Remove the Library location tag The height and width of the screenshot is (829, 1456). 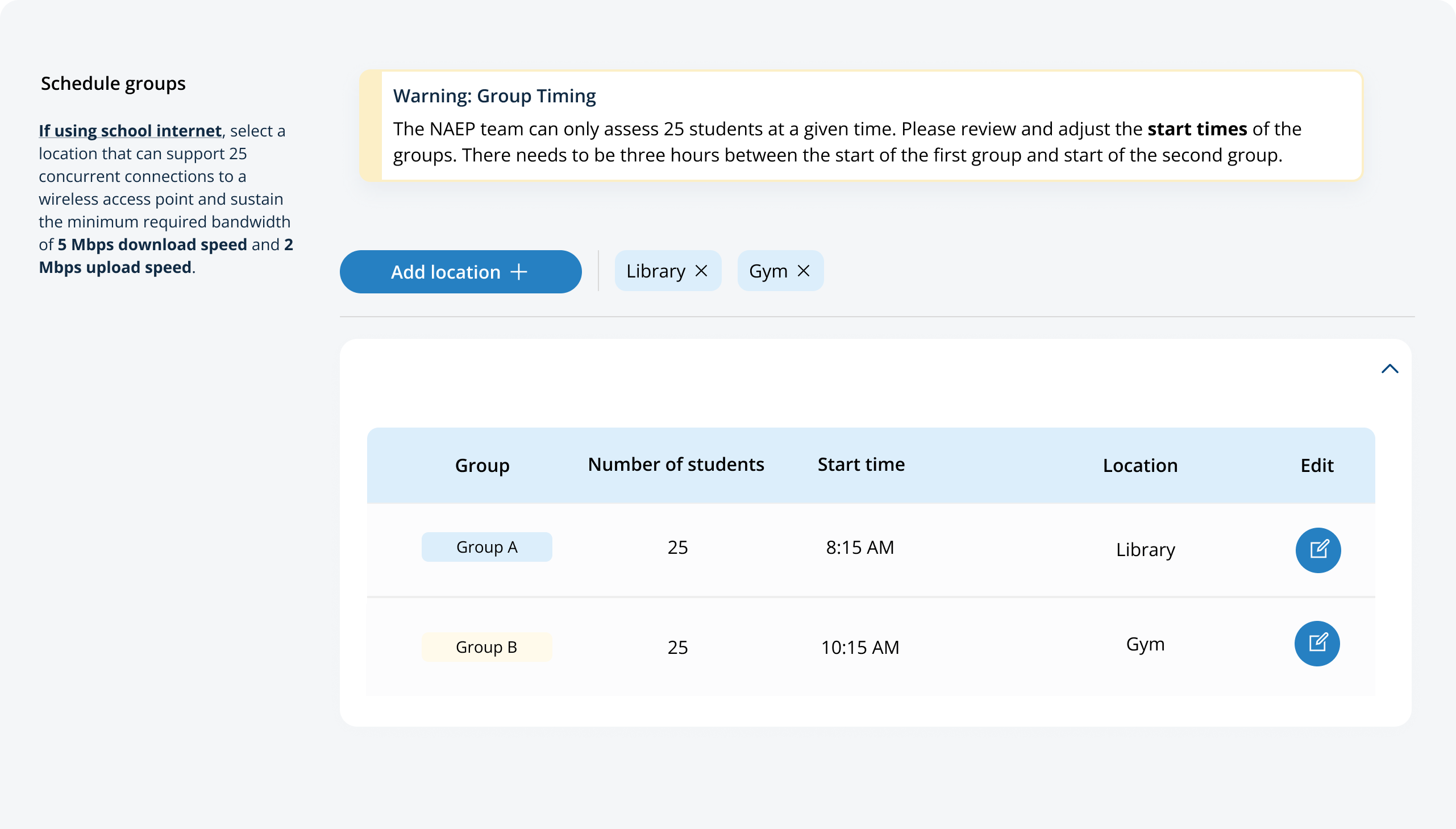[x=701, y=271]
